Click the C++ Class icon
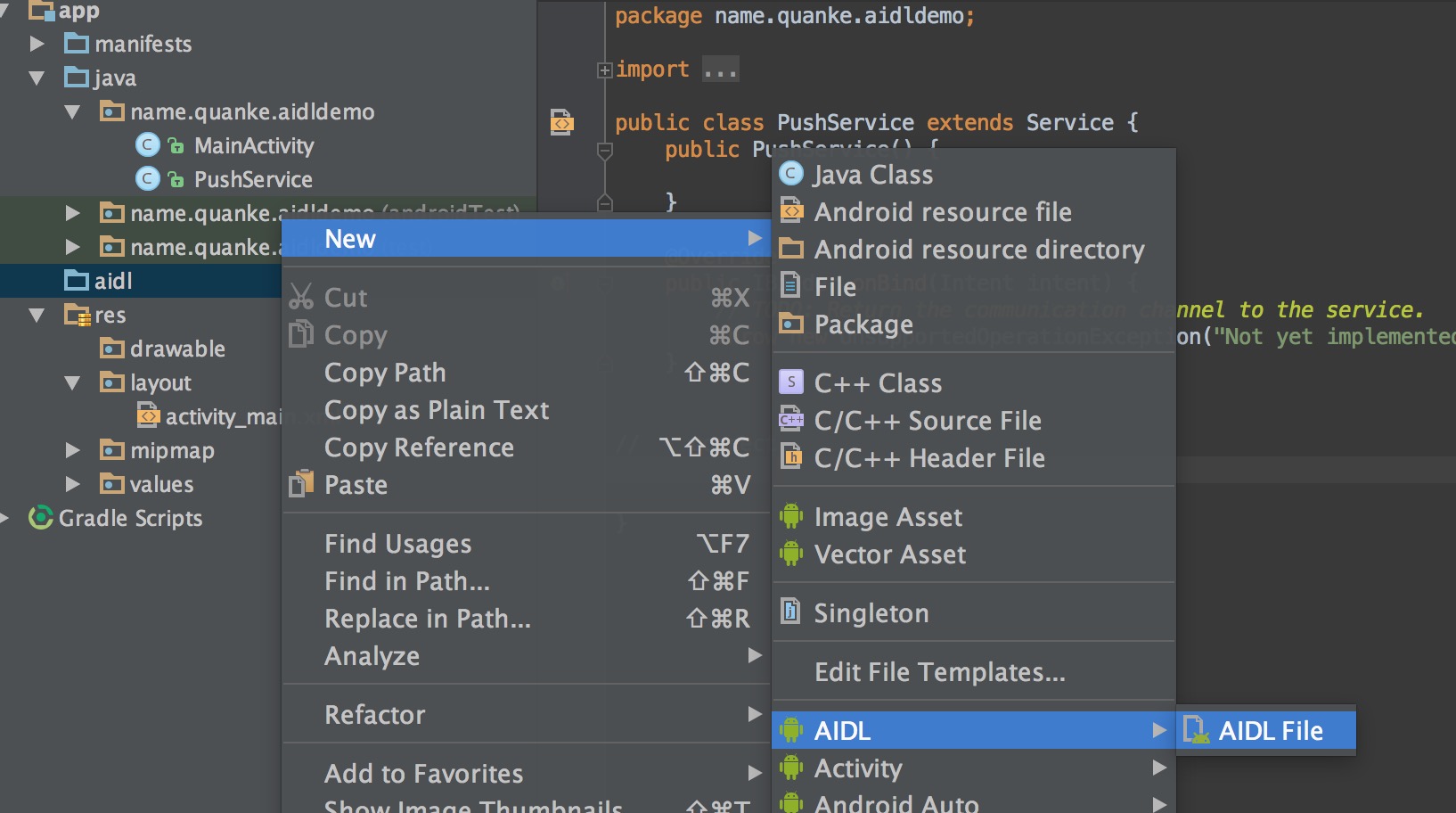 tap(790, 382)
